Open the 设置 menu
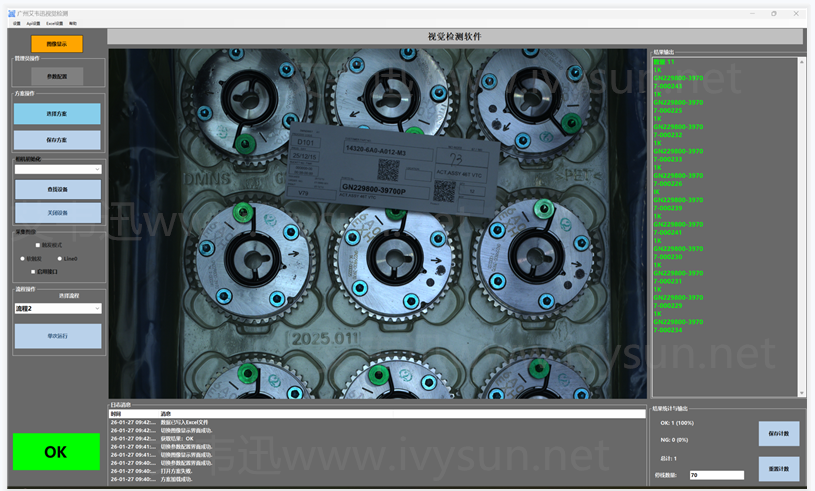The height and width of the screenshot is (491, 815). click(16, 23)
